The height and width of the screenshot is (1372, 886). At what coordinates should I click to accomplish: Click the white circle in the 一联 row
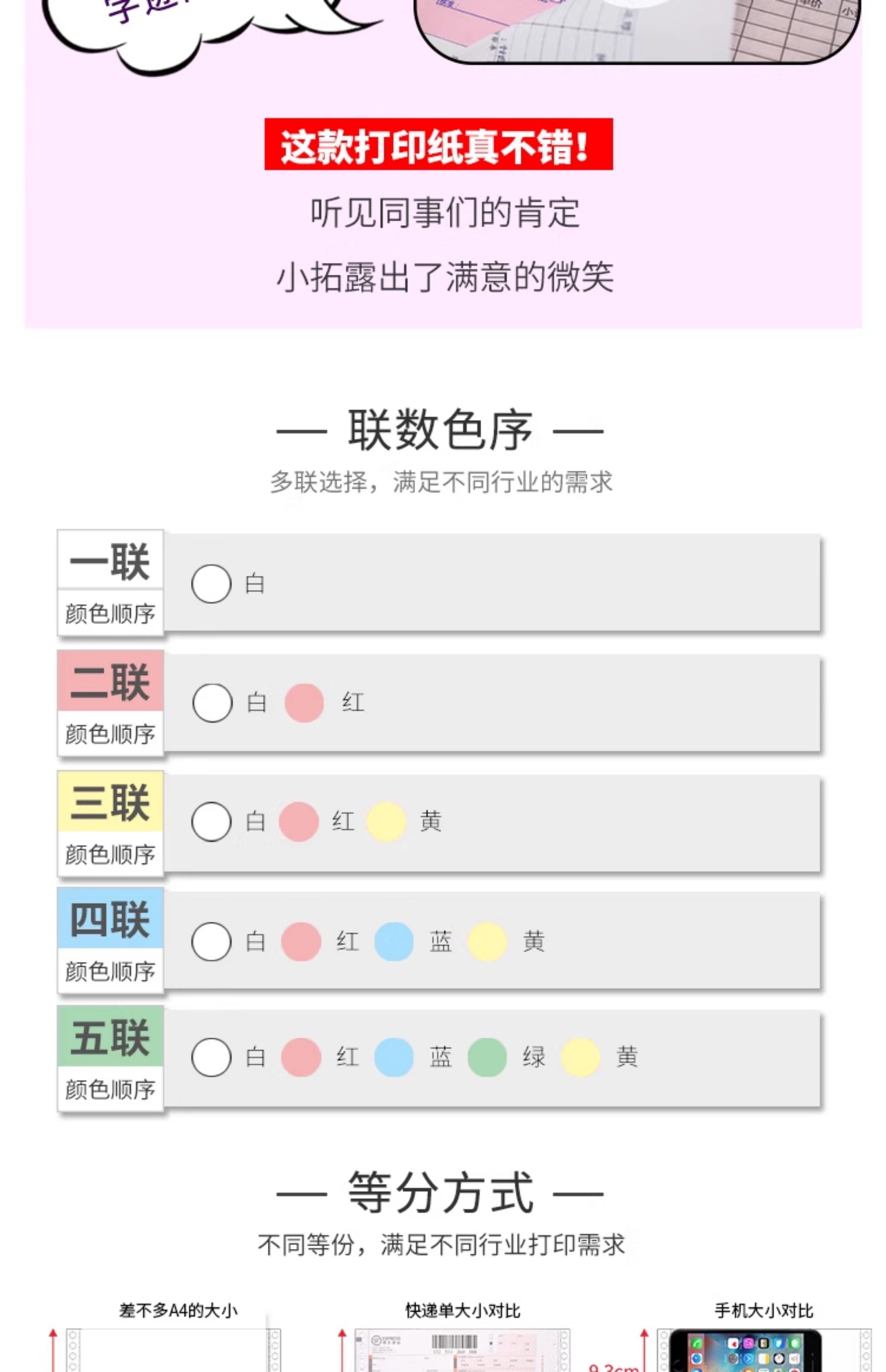click(211, 583)
